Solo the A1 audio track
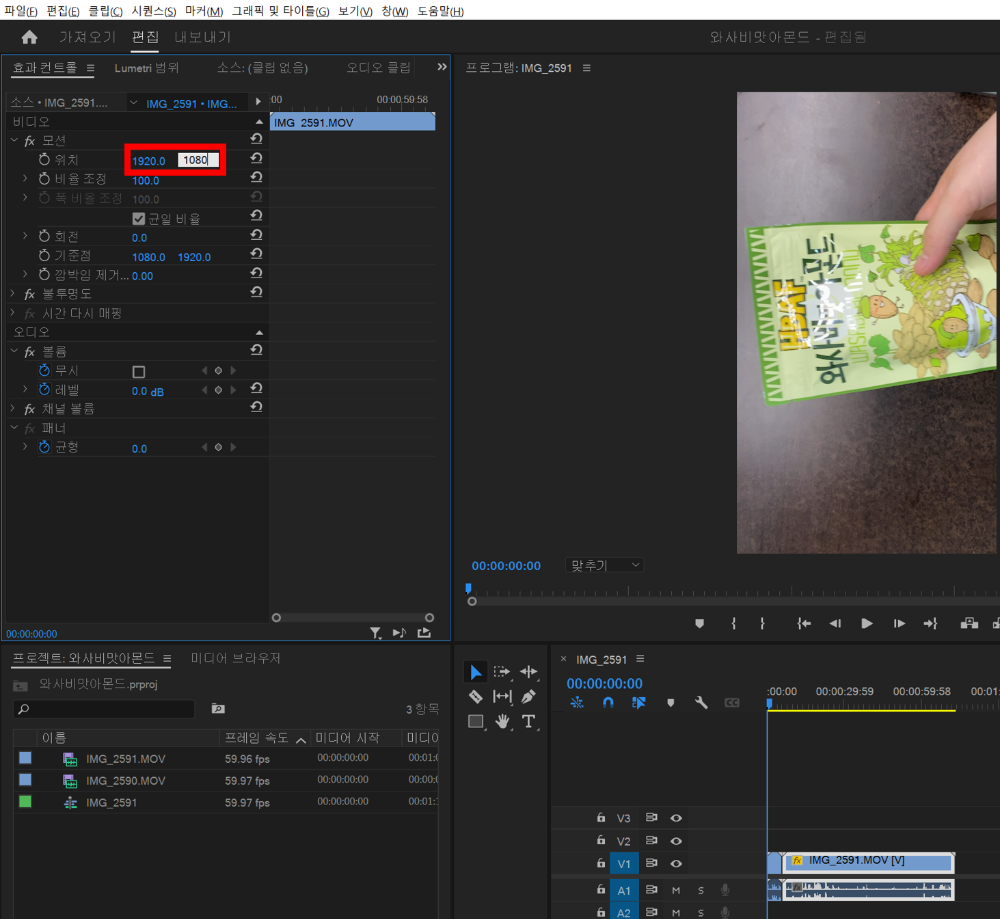The image size is (1000, 919). point(701,890)
